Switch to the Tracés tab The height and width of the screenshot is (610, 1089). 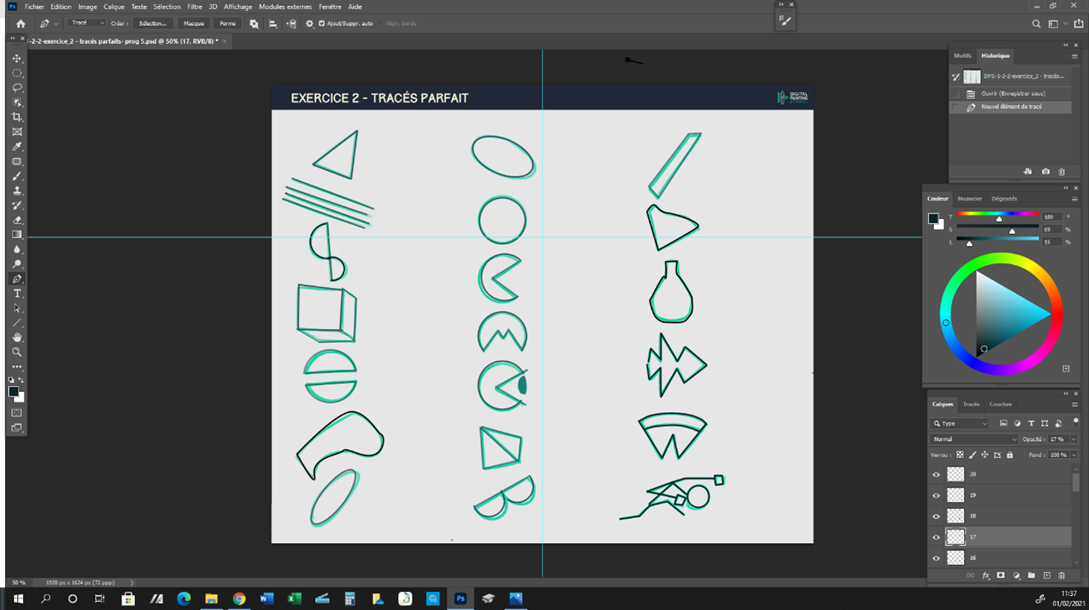point(971,404)
